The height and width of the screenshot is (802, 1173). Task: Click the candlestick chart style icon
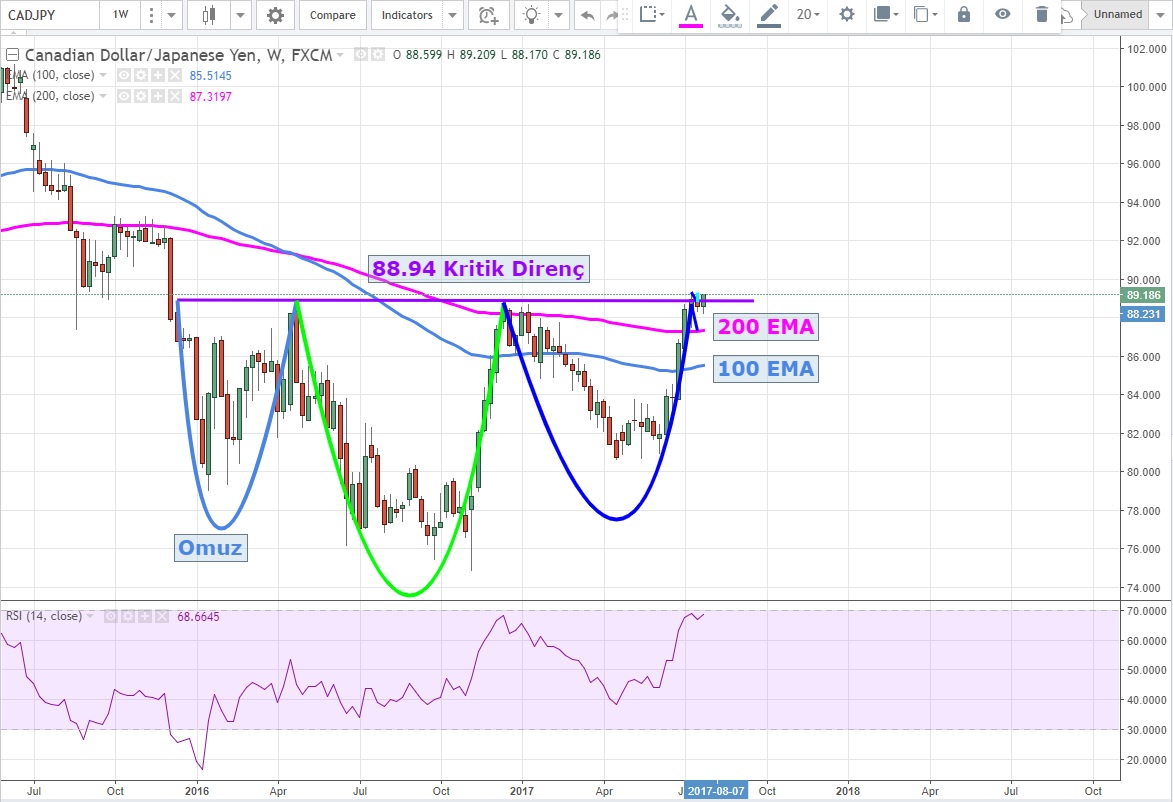pyautogui.click(x=209, y=15)
